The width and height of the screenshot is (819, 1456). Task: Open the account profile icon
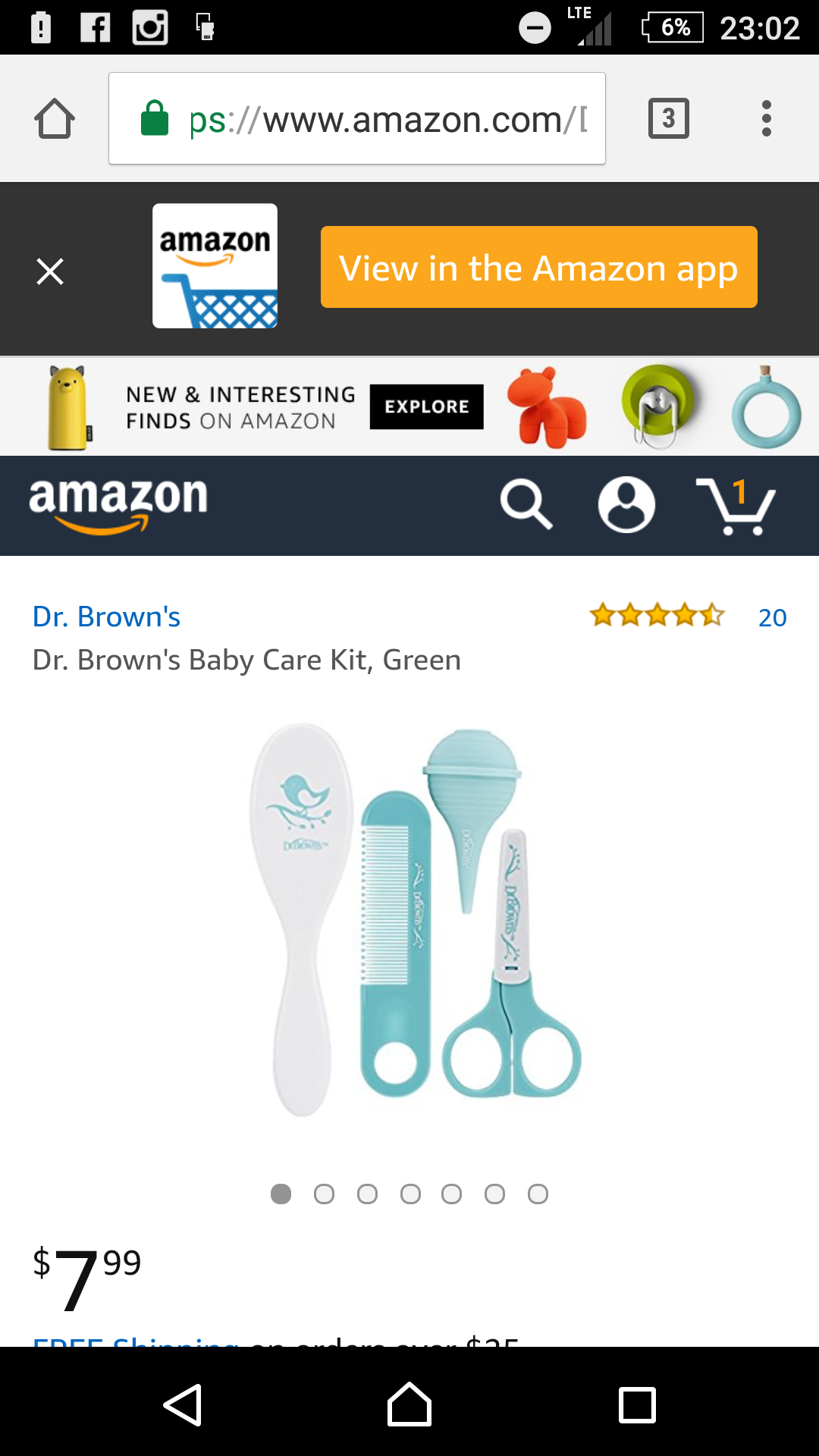pyautogui.click(x=626, y=504)
